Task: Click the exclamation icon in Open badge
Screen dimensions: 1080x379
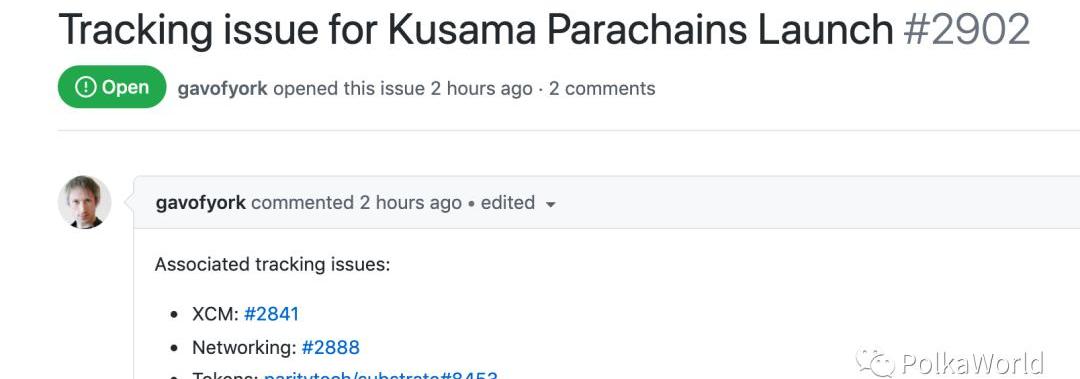Action: pos(85,88)
